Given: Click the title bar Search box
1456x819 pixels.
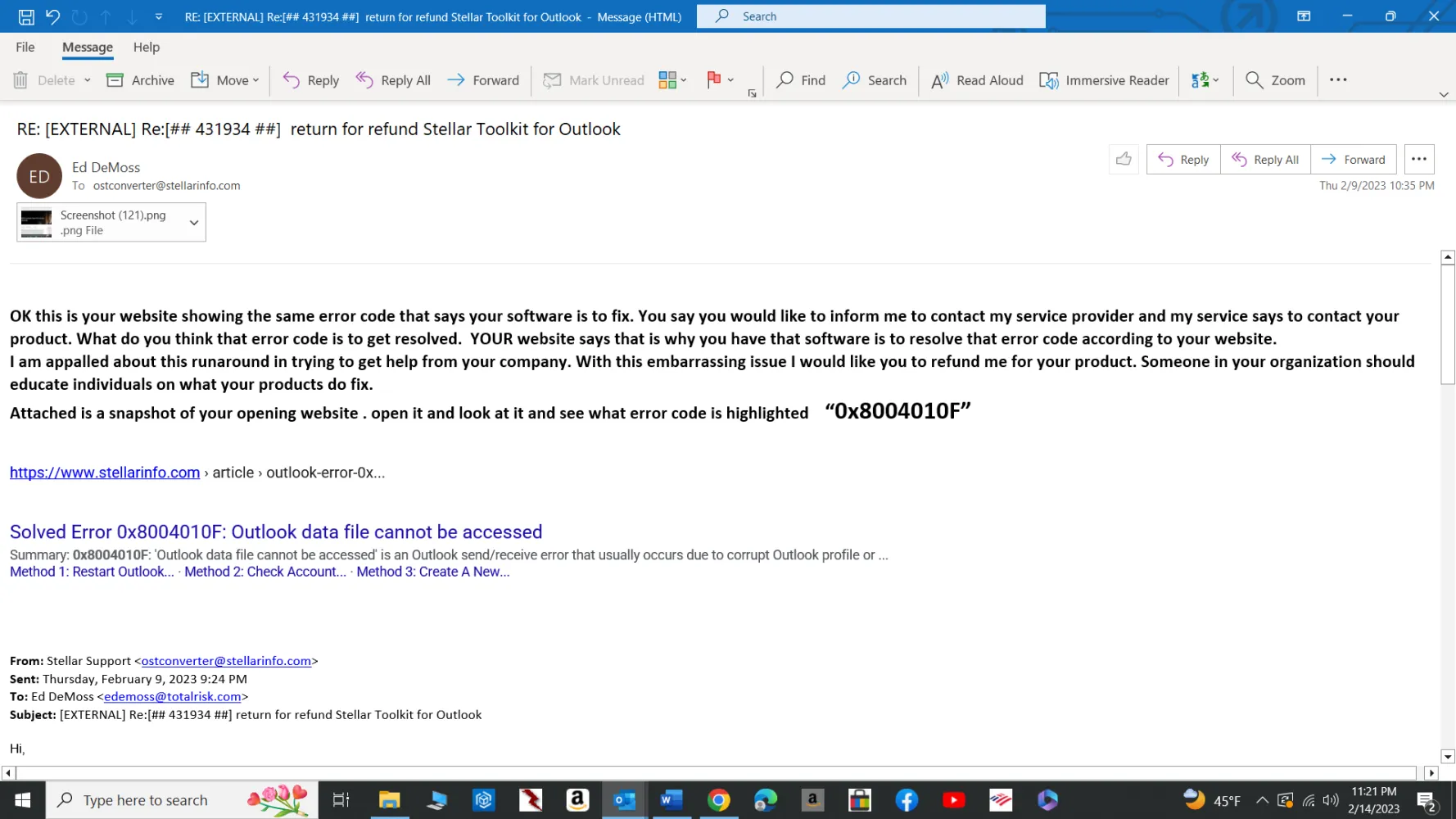Looking at the screenshot, I should click(x=871, y=16).
